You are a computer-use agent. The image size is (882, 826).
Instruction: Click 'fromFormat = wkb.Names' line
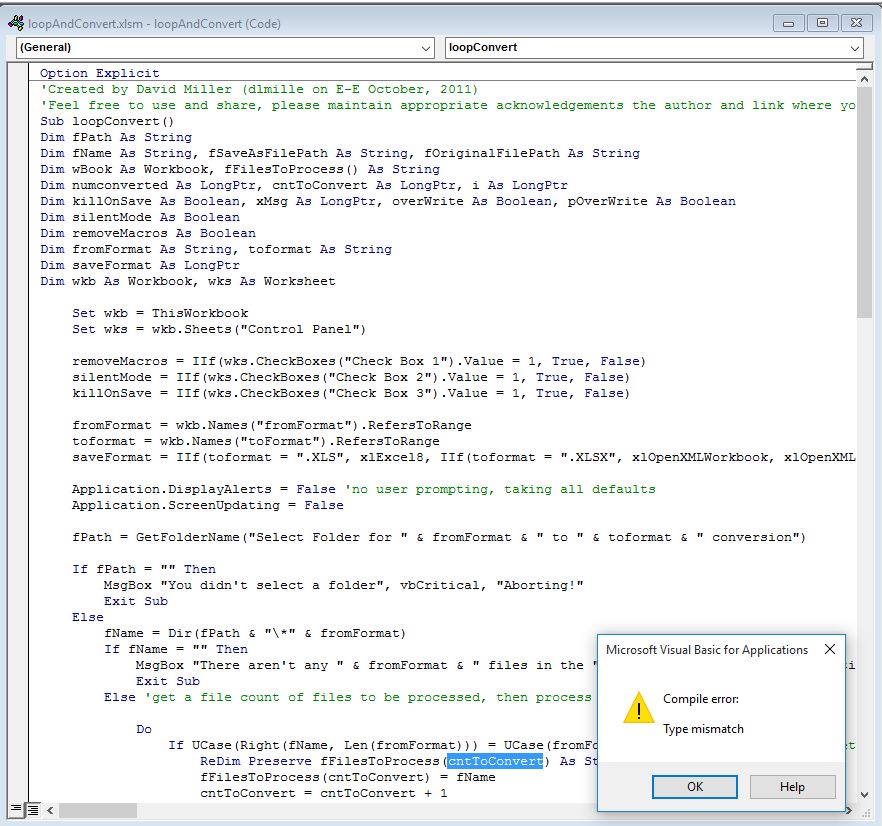tap(272, 425)
